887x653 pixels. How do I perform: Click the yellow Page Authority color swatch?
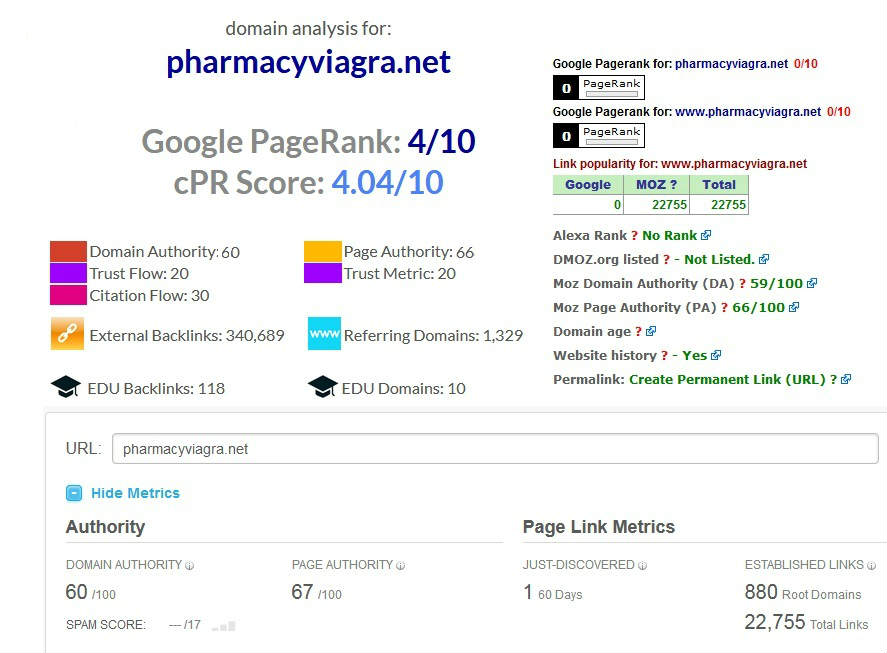[x=322, y=251]
